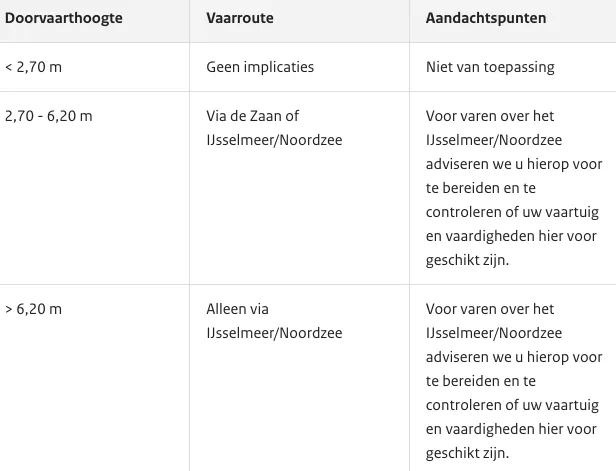Click 'en vaardigheden hier voor' in last row
The height and width of the screenshot is (471, 616).
click(x=511, y=429)
